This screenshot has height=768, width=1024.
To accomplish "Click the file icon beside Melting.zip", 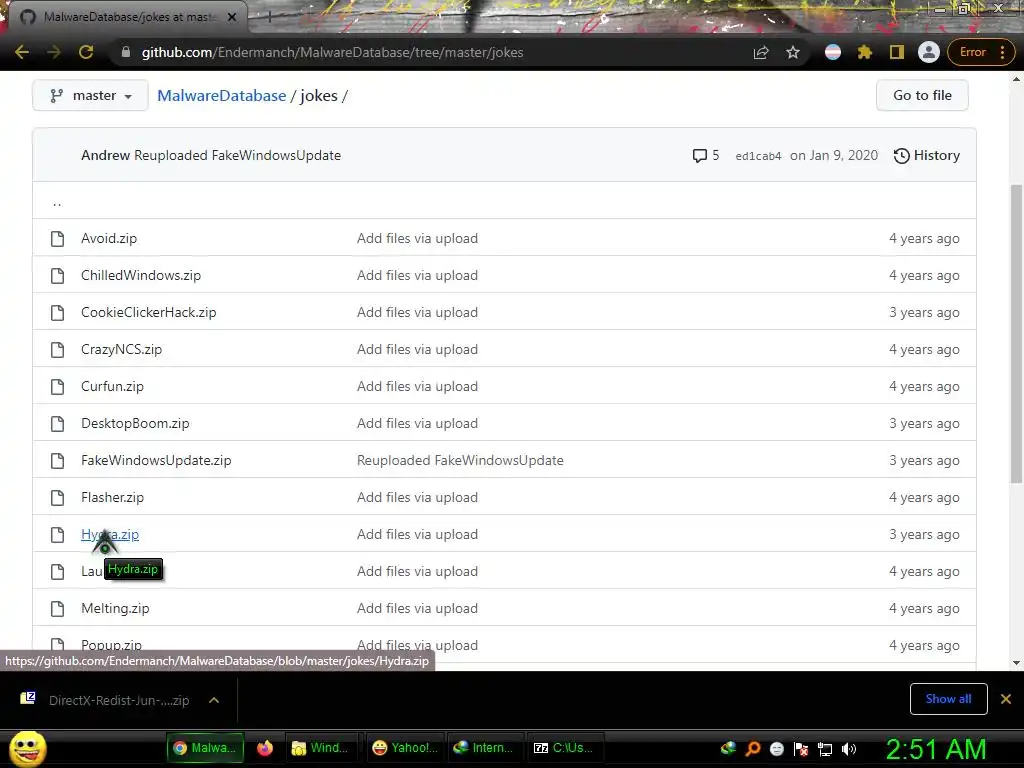I will click(x=57, y=609).
